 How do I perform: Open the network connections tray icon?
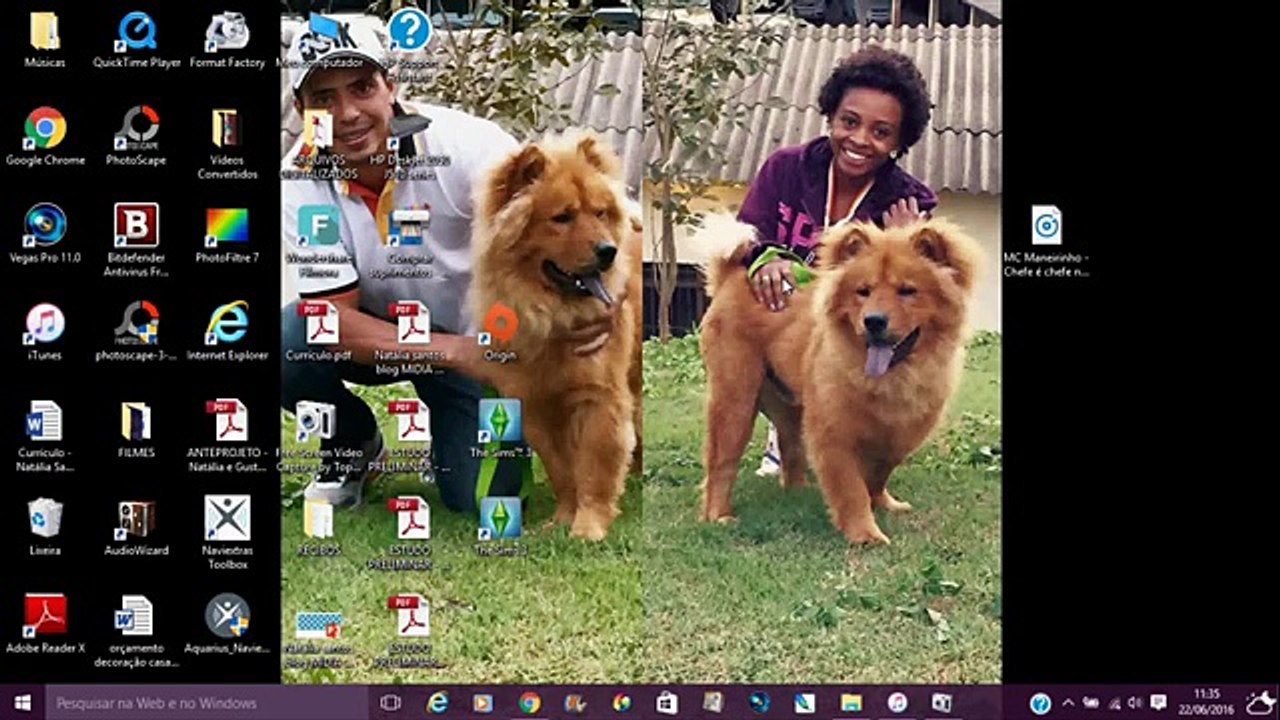pyautogui.click(x=1114, y=703)
